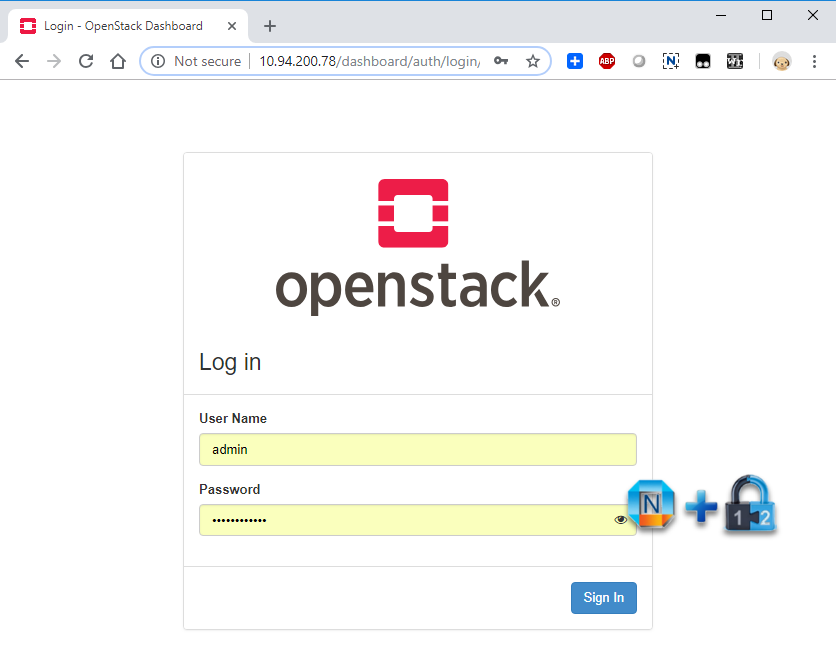Go back to the previous page
Screen dimensions: 836x654
[x=22, y=61]
